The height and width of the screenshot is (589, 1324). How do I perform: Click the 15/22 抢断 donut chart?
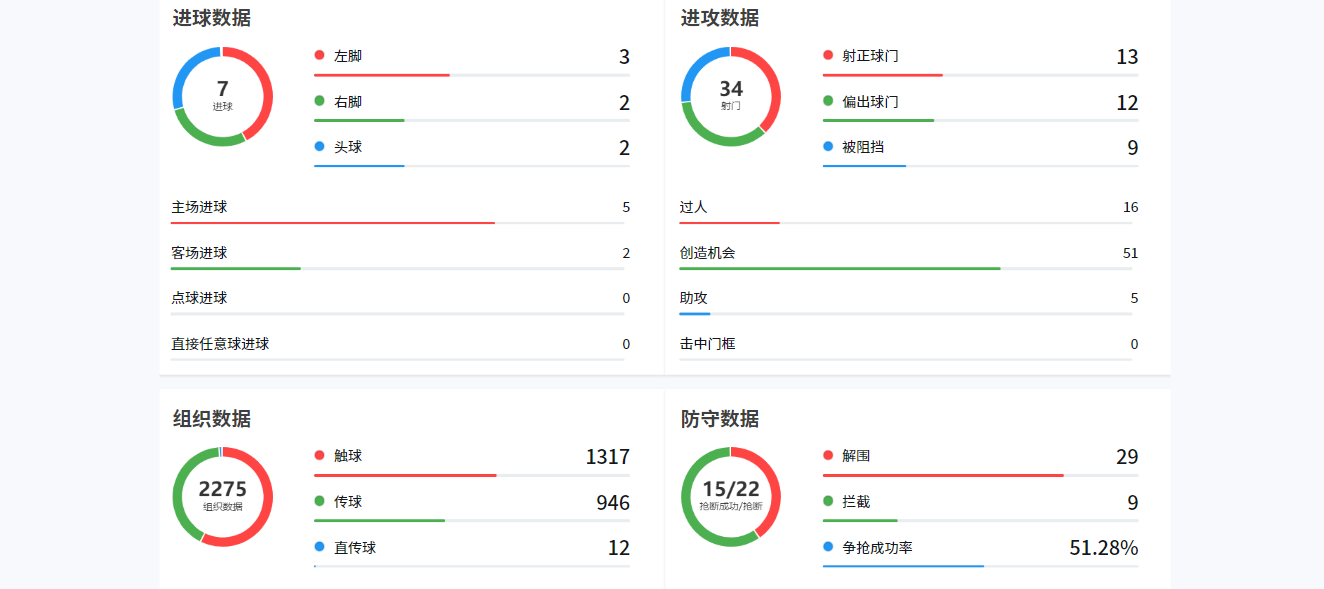[x=731, y=496]
